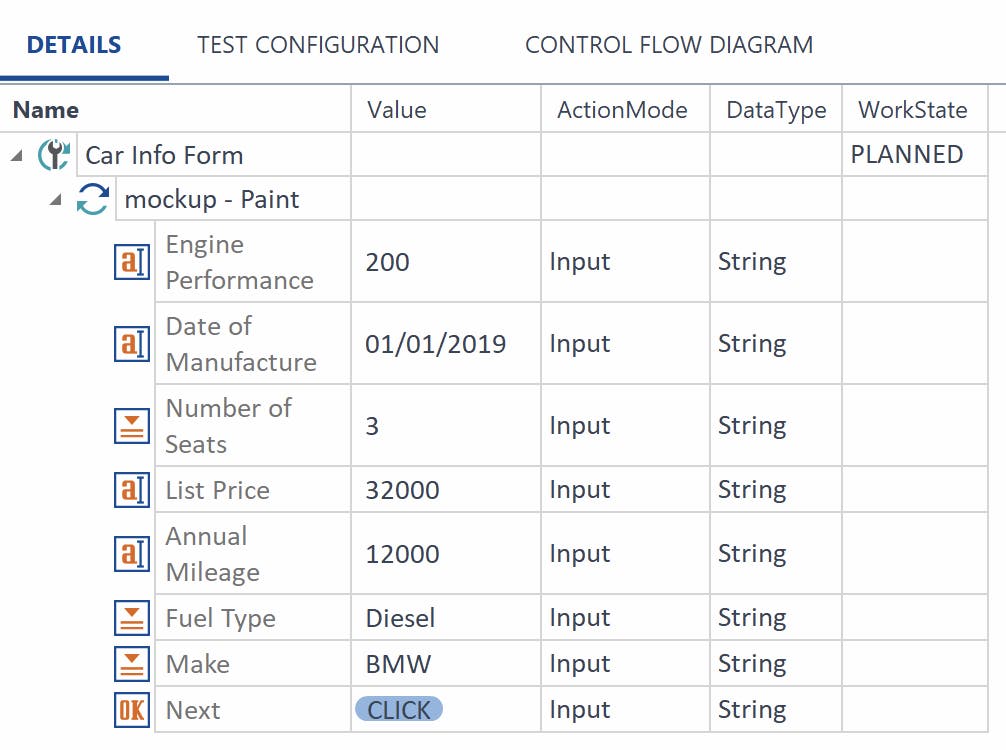Click the Number of Seats combo box icon
This screenshot has height=750, width=1006.
(133, 426)
